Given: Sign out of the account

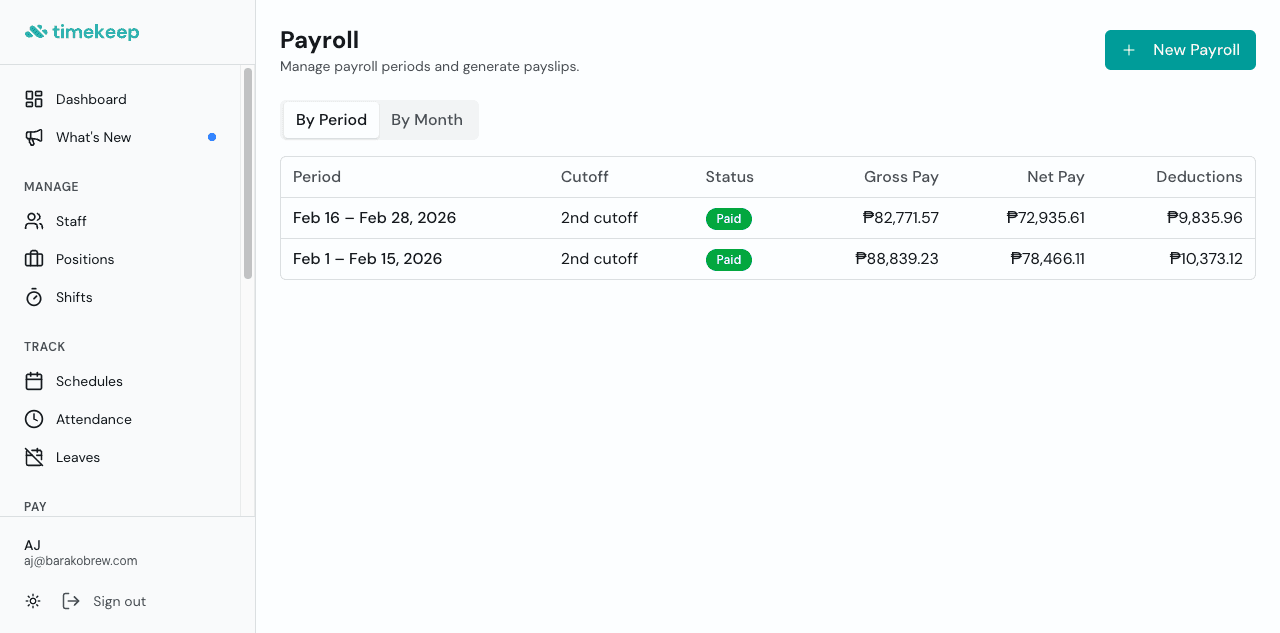Looking at the screenshot, I should pos(119,601).
